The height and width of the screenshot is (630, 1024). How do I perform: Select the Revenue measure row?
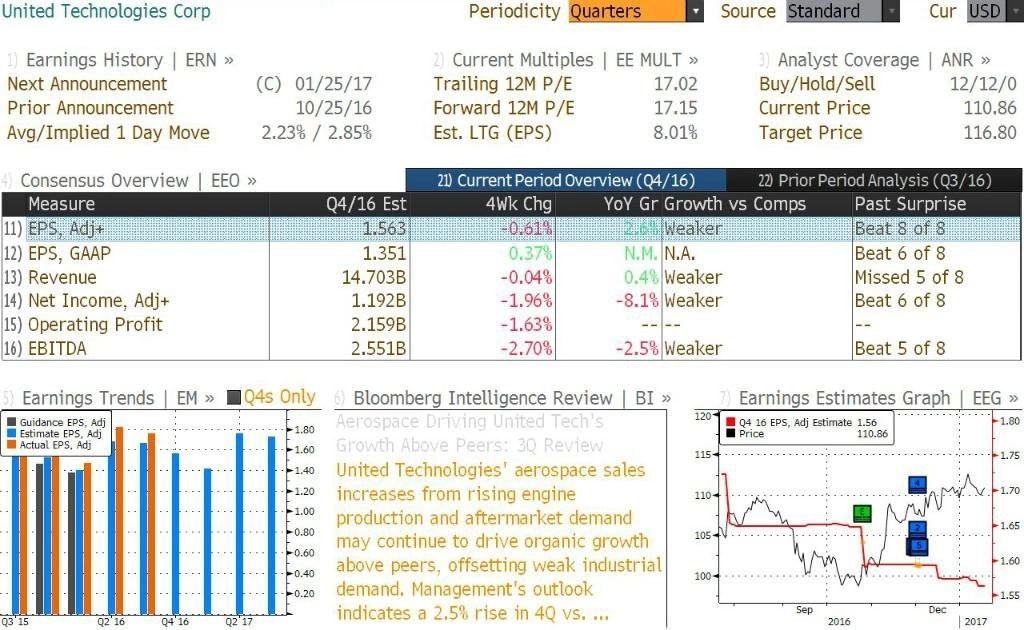(x=511, y=277)
